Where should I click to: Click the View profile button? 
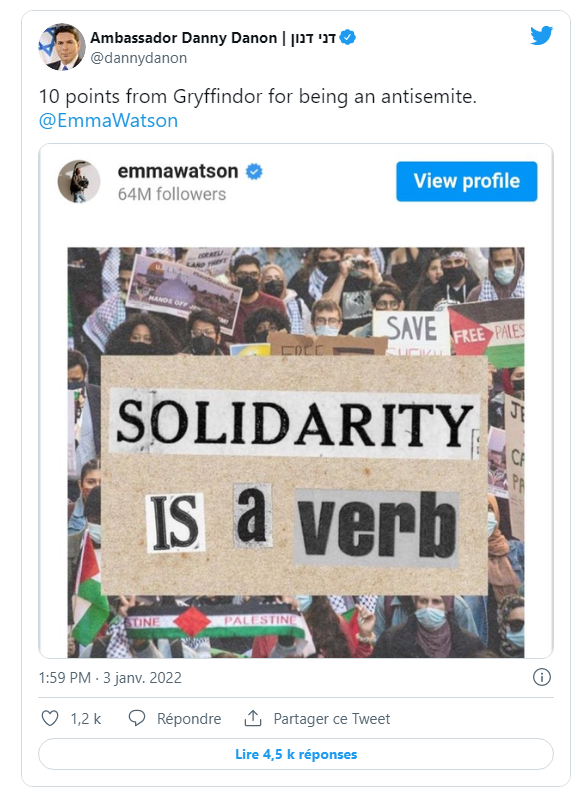click(x=466, y=181)
